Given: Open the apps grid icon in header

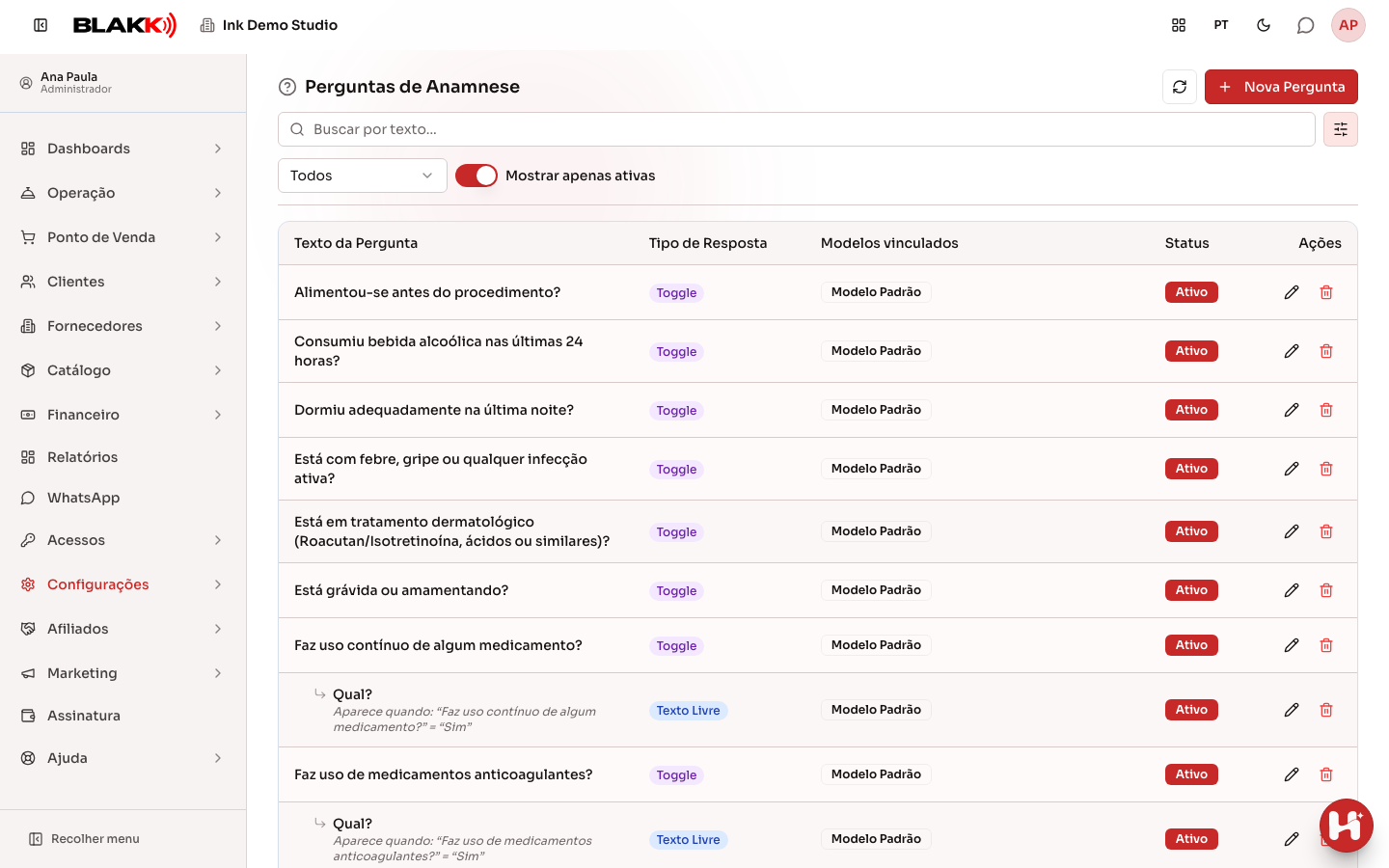Looking at the screenshot, I should tap(1179, 25).
